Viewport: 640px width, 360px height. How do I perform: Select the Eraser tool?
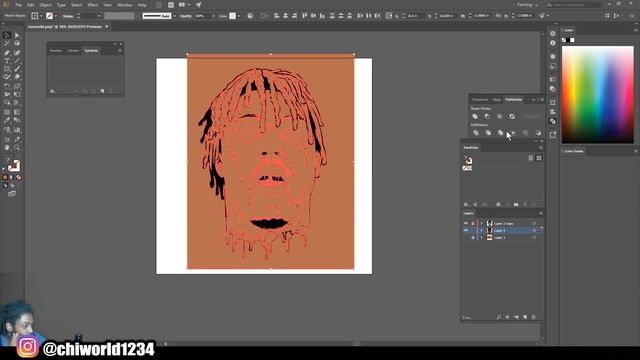(x=17, y=77)
